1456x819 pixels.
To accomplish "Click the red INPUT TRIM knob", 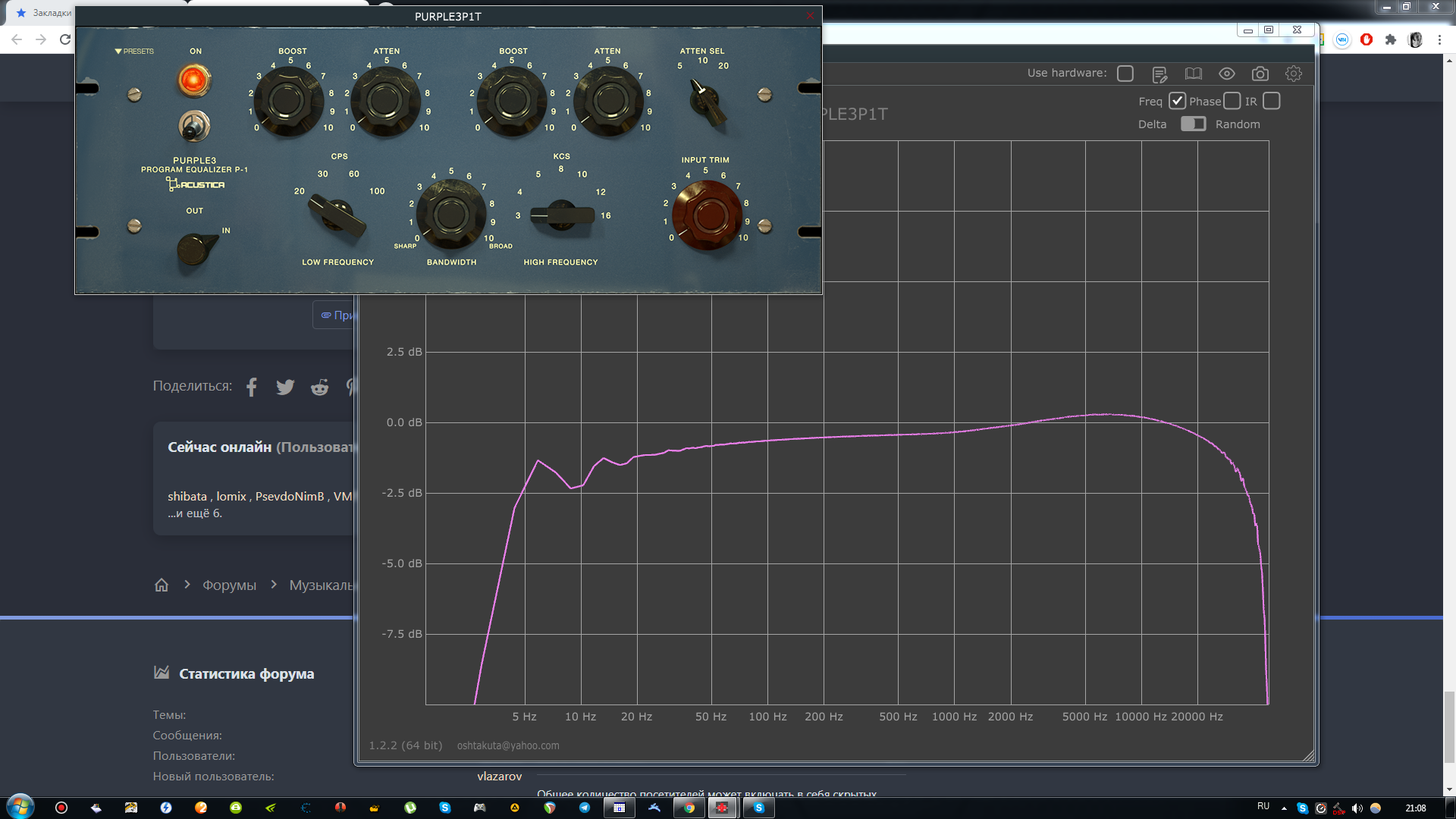I will click(707, 215).
